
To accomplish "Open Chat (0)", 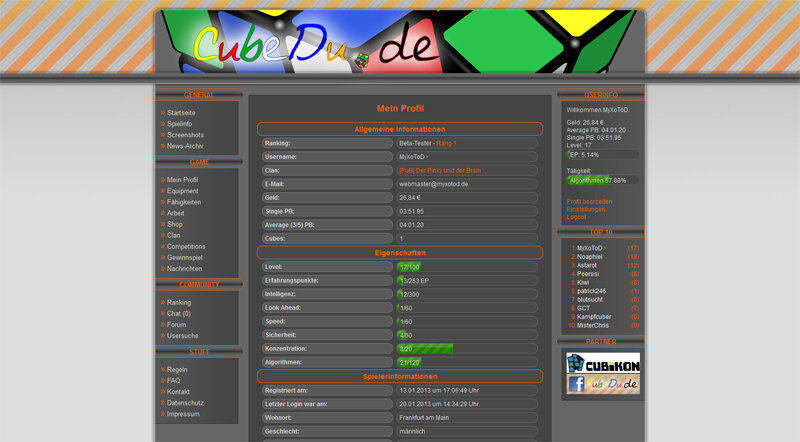I will tap(179, 314).
